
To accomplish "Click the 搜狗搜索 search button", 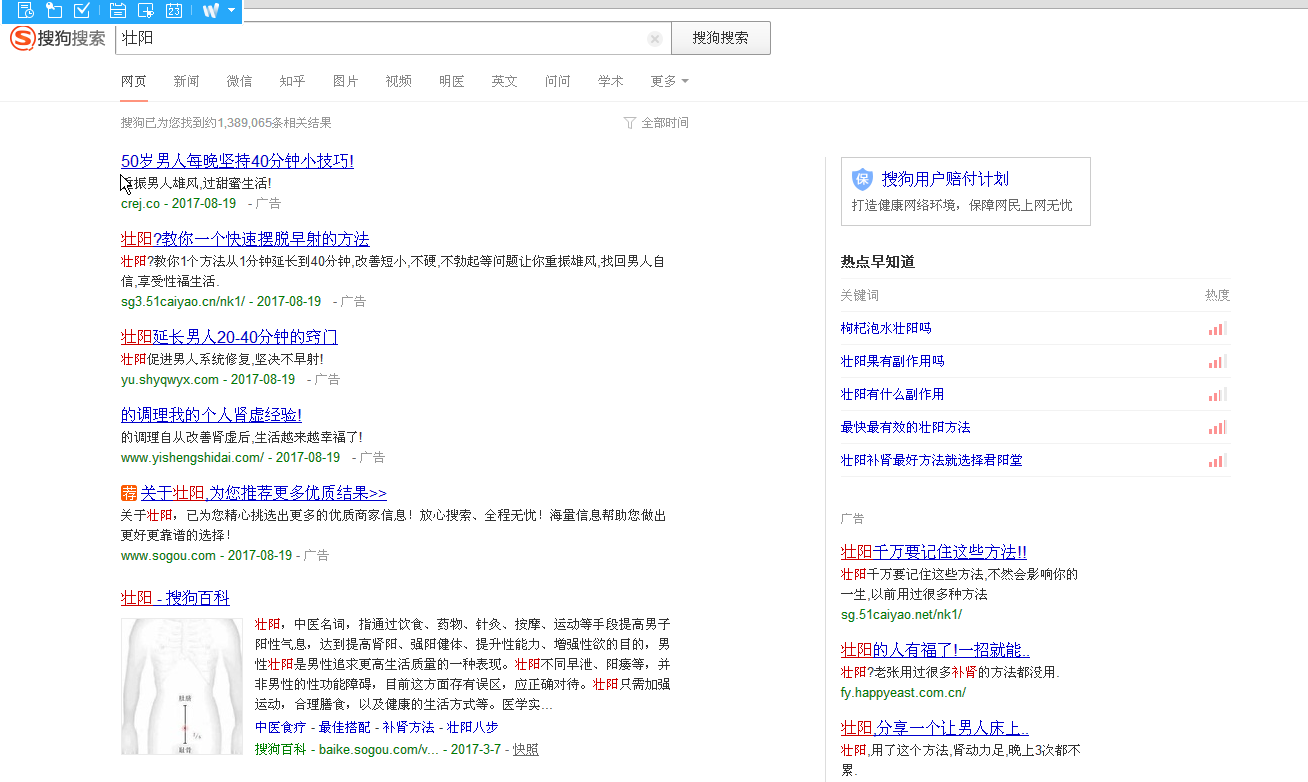I will point(720,38).
